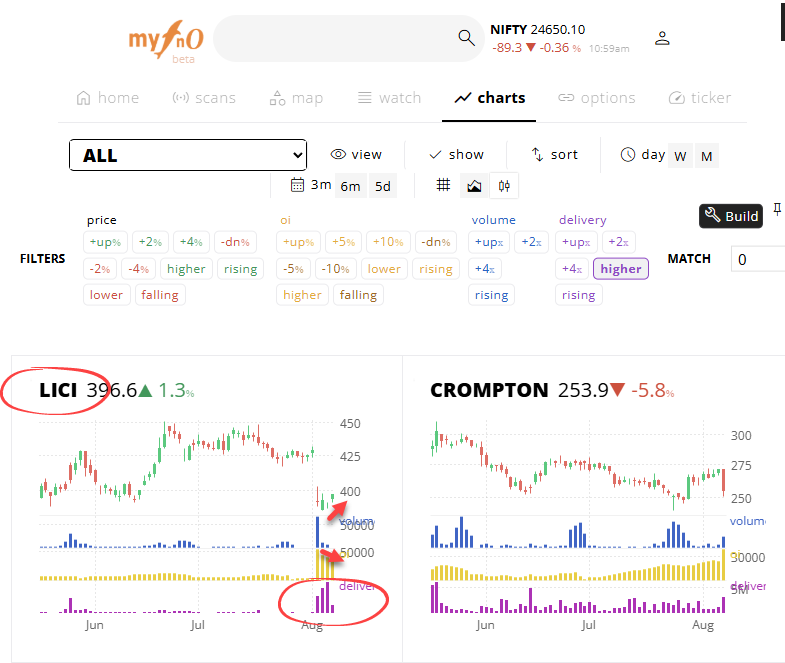Open the sort options menu
This screenshot has width=785, height=663.
554,155
